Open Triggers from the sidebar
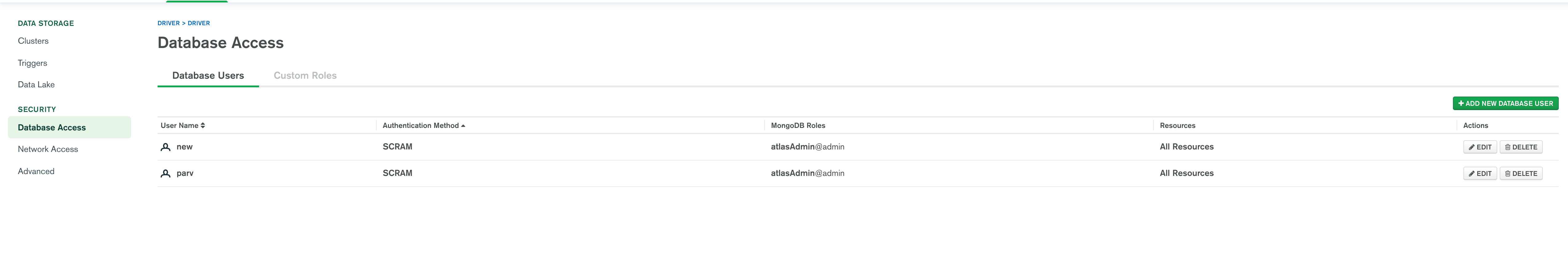 pyautogui.click(x=33, y=63)
